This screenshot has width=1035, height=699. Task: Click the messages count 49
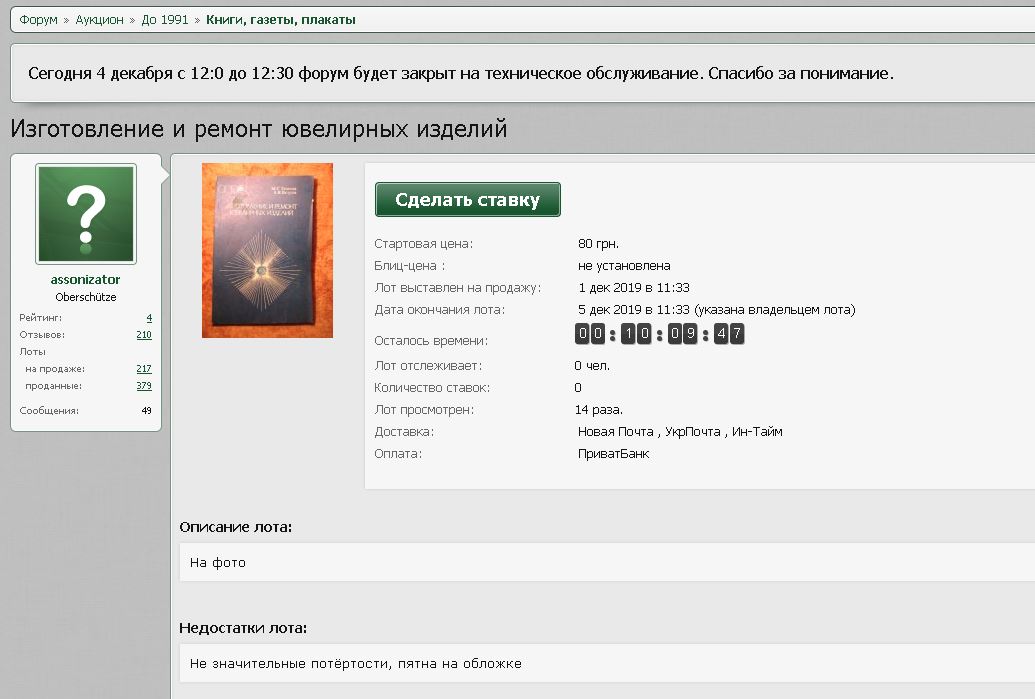pos(147,411)
